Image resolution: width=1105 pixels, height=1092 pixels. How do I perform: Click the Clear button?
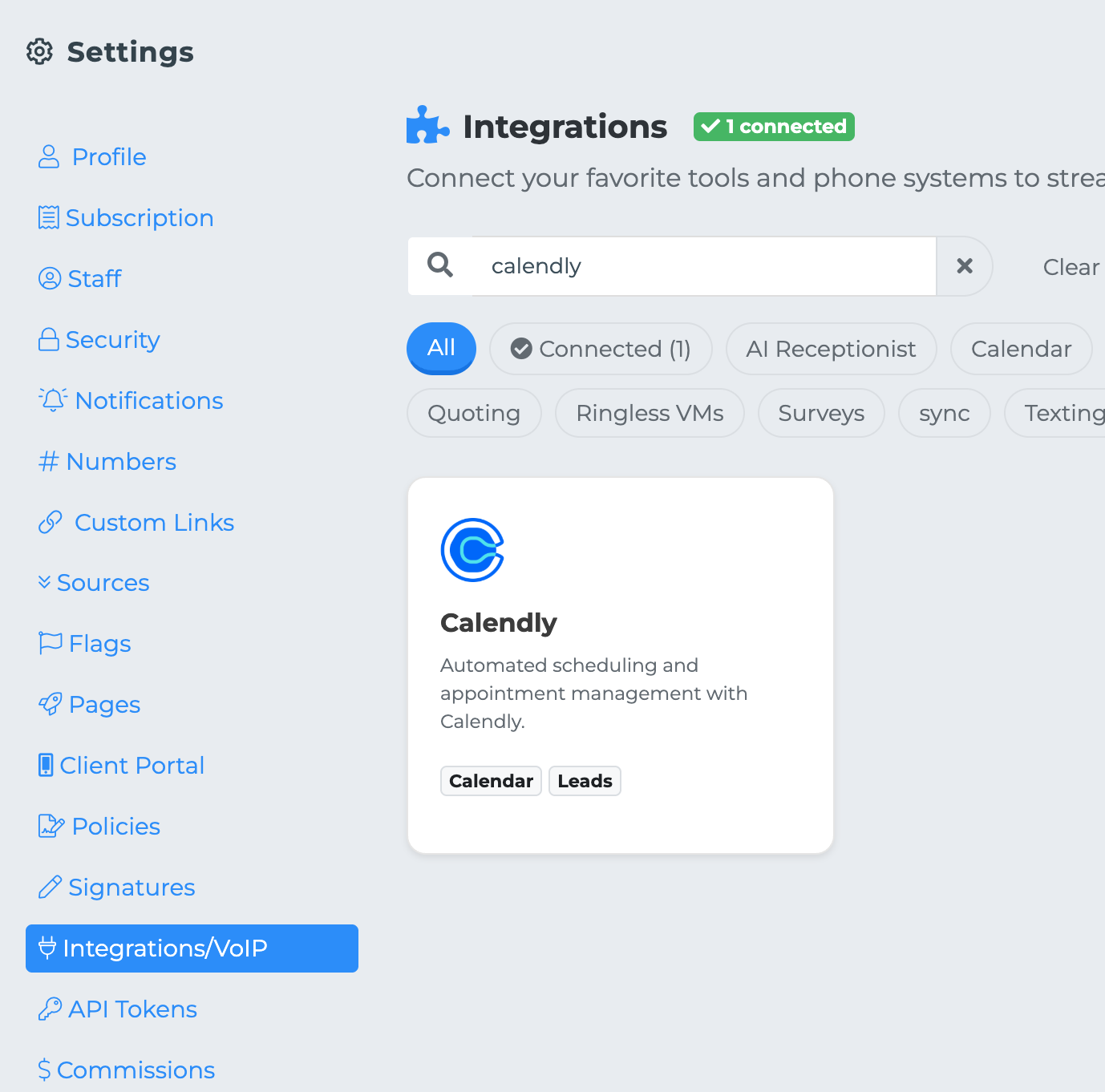click(1071, 267)
